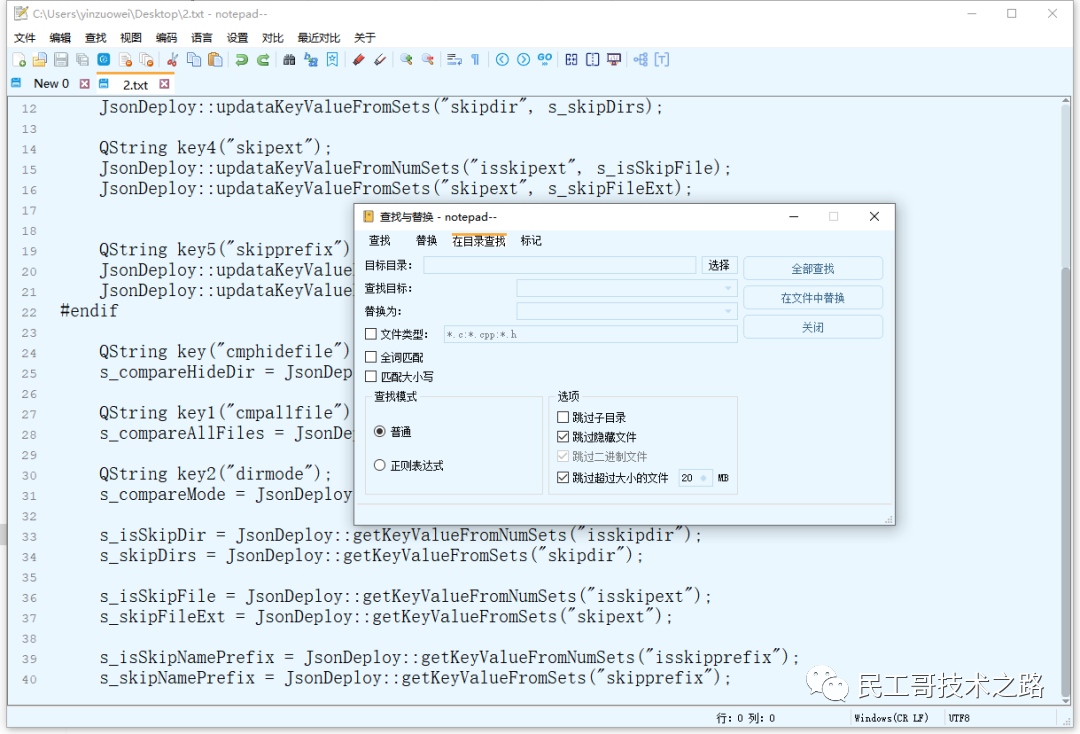
Task: Switch to the 替换 tab in the dialog
Action: click(426, 240)
